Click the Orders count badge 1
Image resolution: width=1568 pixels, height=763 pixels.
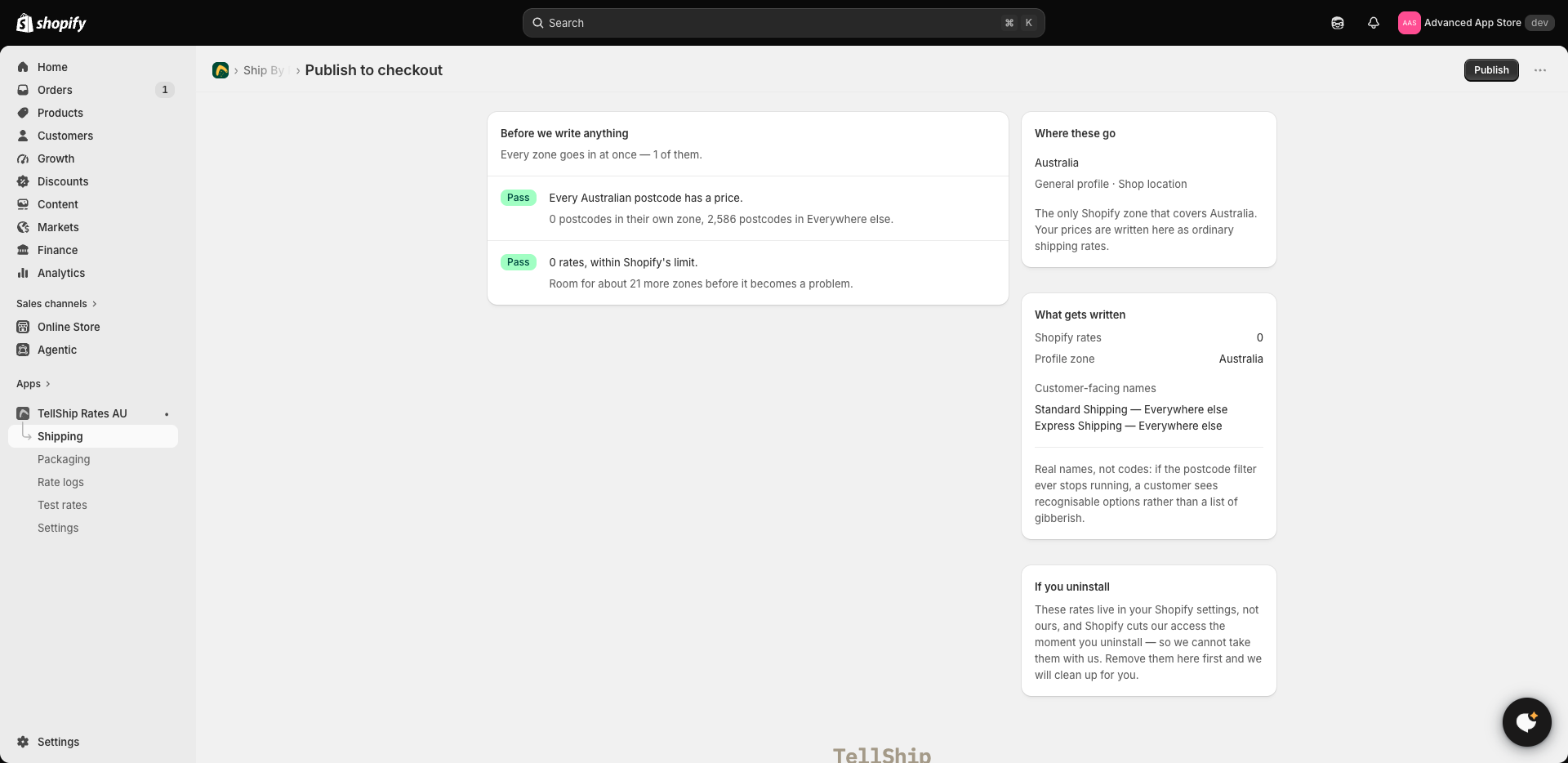(165, 90)
